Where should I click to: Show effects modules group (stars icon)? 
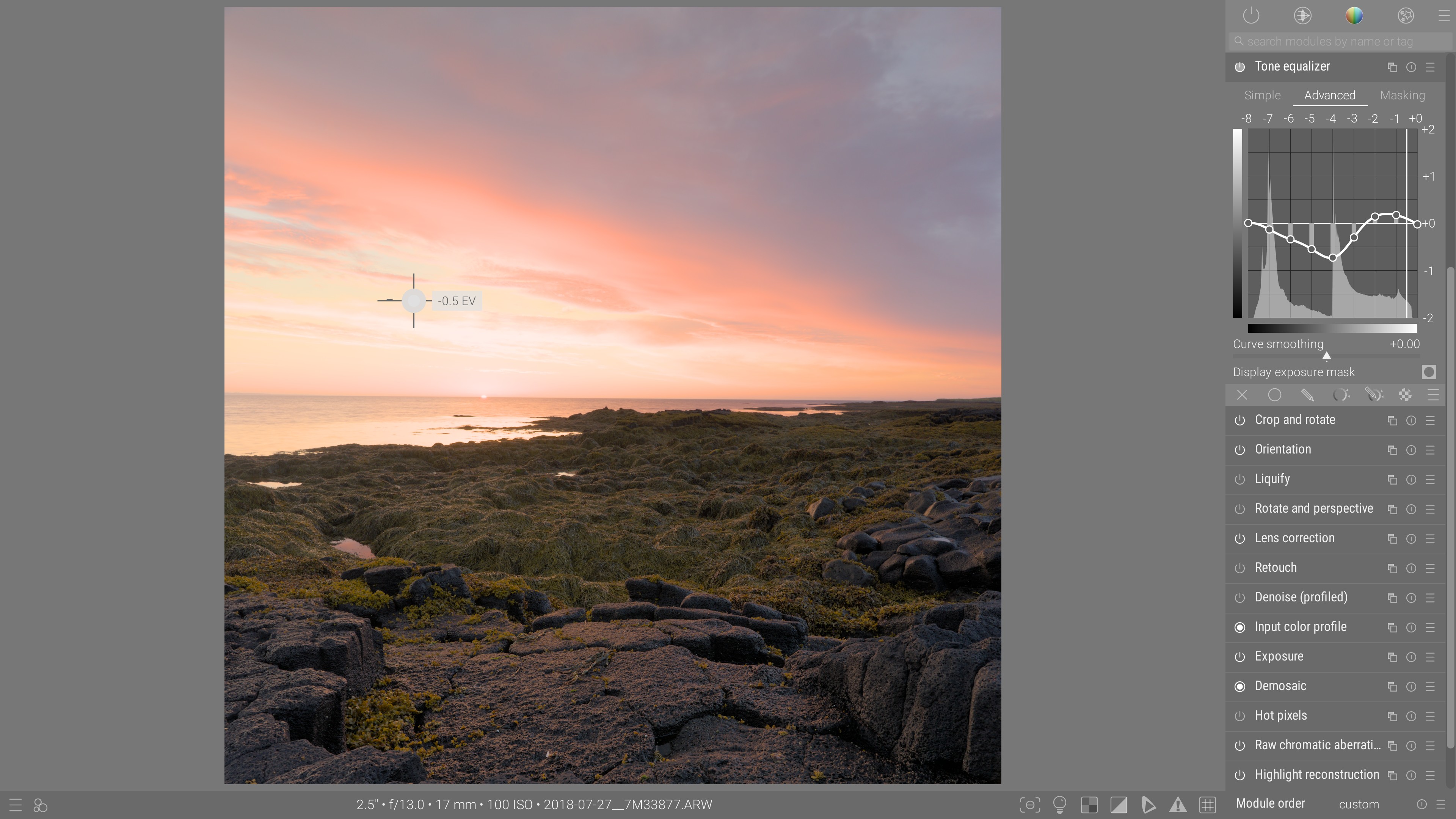point(1405,15)
